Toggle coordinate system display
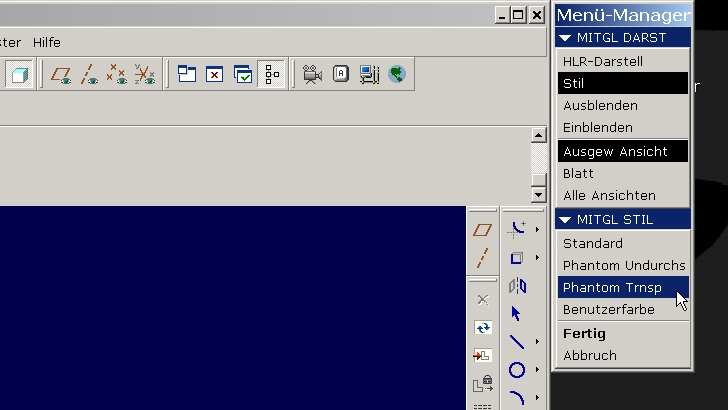The image size is (728, 410). click(x=144, y=74)
